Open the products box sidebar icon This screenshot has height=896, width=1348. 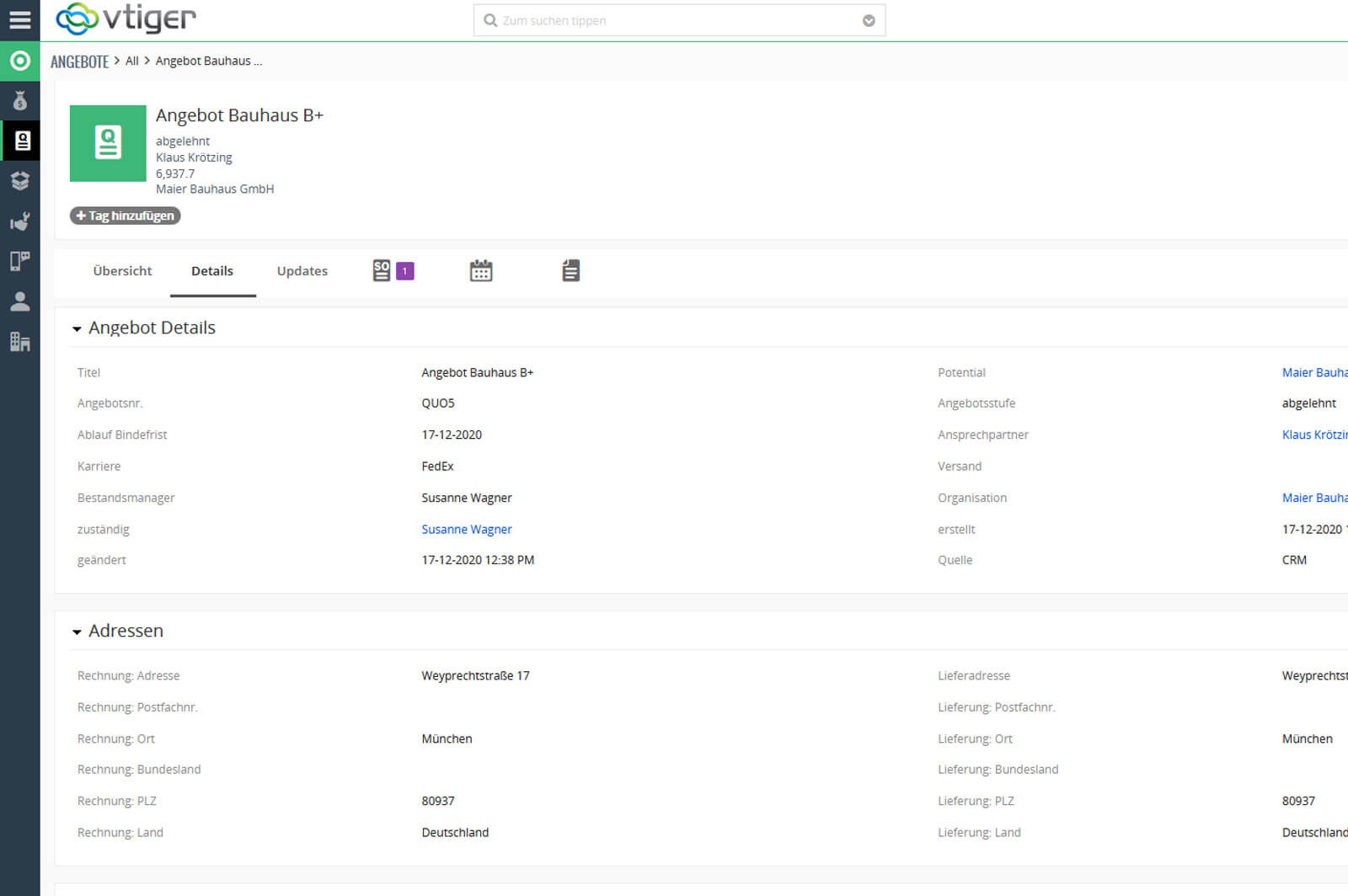pos(19,181)
